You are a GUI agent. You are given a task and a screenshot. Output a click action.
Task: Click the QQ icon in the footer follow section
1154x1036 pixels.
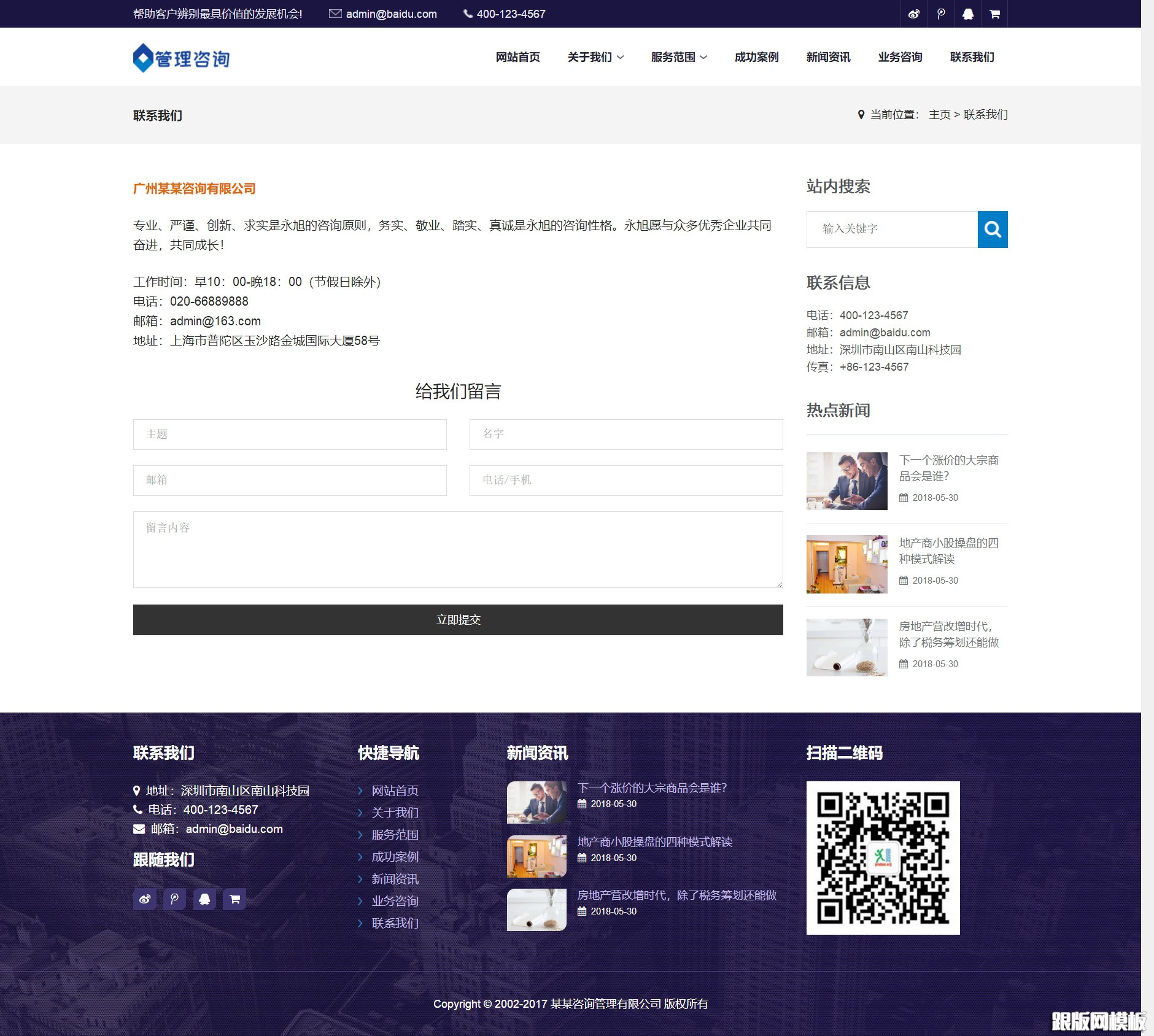pos(204,899)
